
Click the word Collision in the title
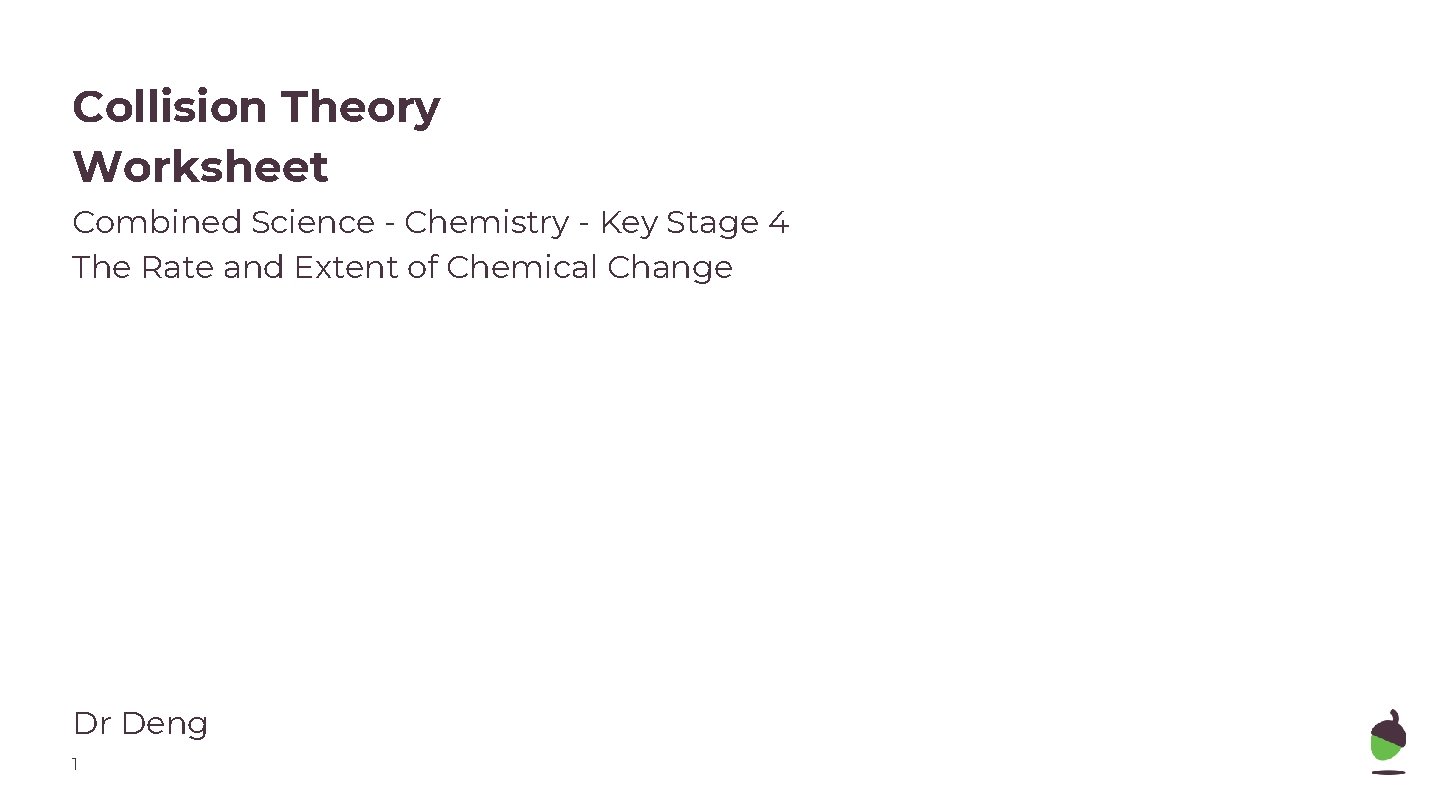coord(170,106)
